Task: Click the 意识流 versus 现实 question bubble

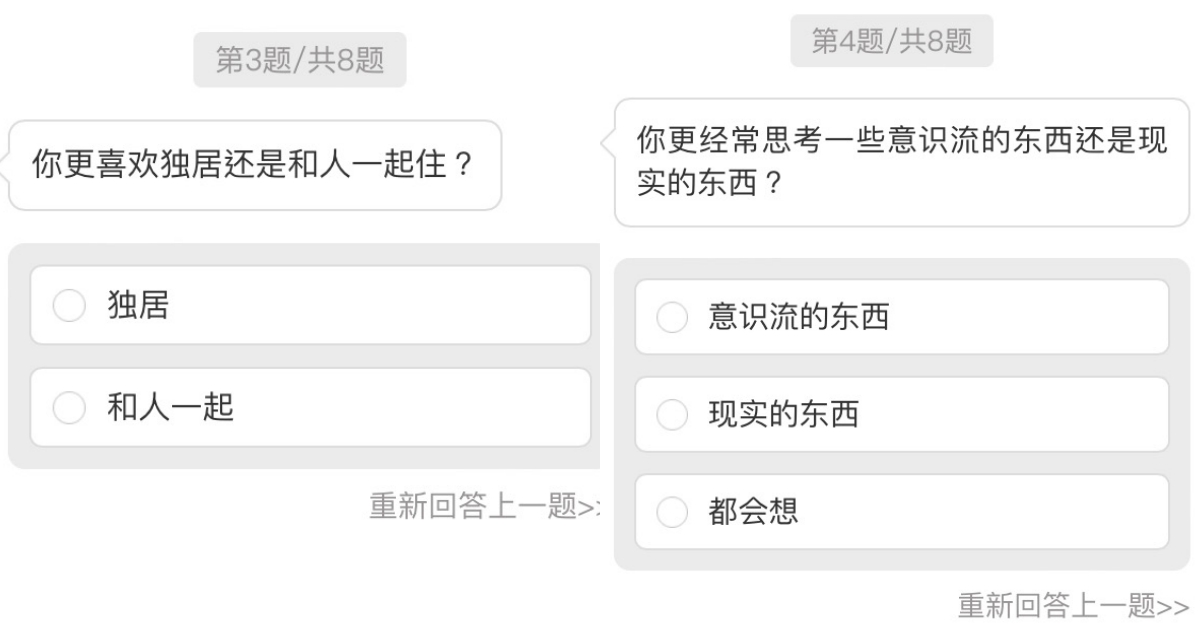Action: [900, 163]
